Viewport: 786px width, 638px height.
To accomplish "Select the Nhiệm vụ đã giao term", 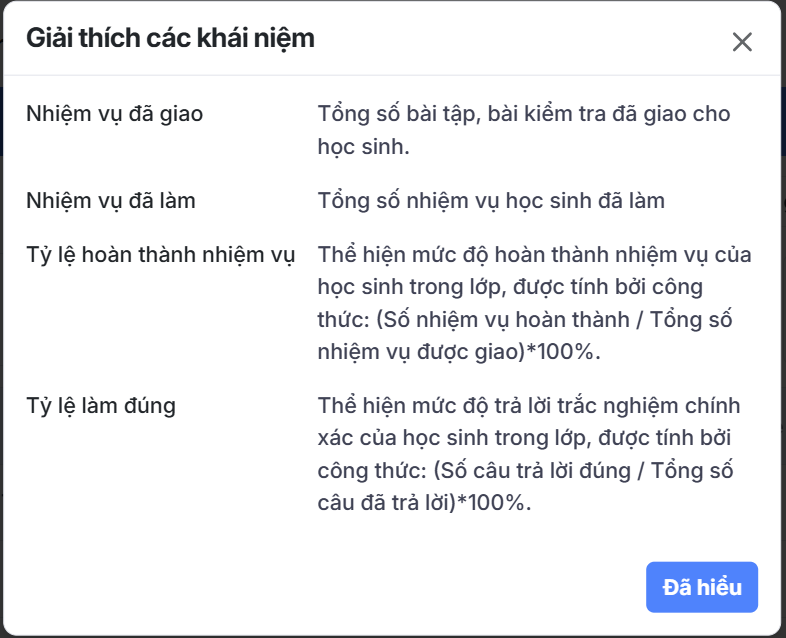I will click(x=114, y=114).
